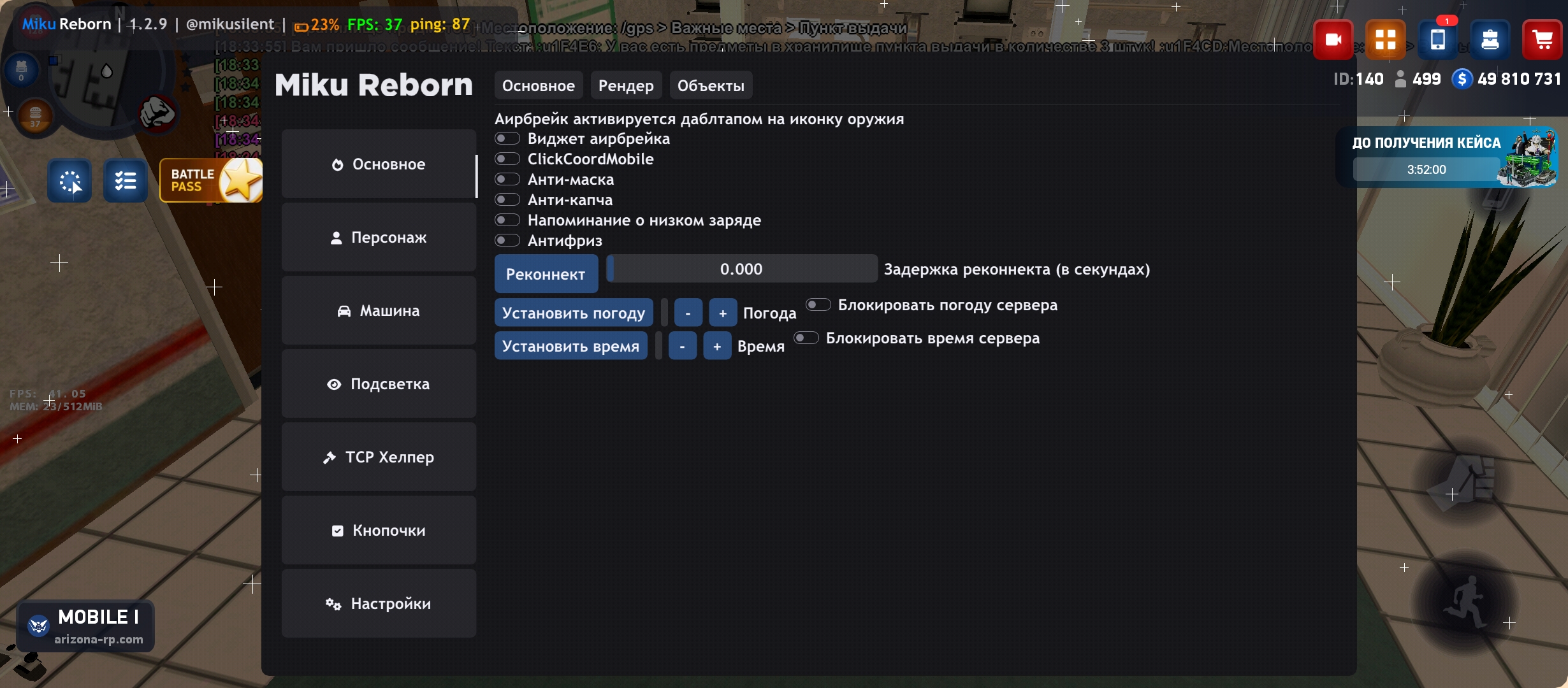Toggle the Анти-капча switch

tap(507, 200)
